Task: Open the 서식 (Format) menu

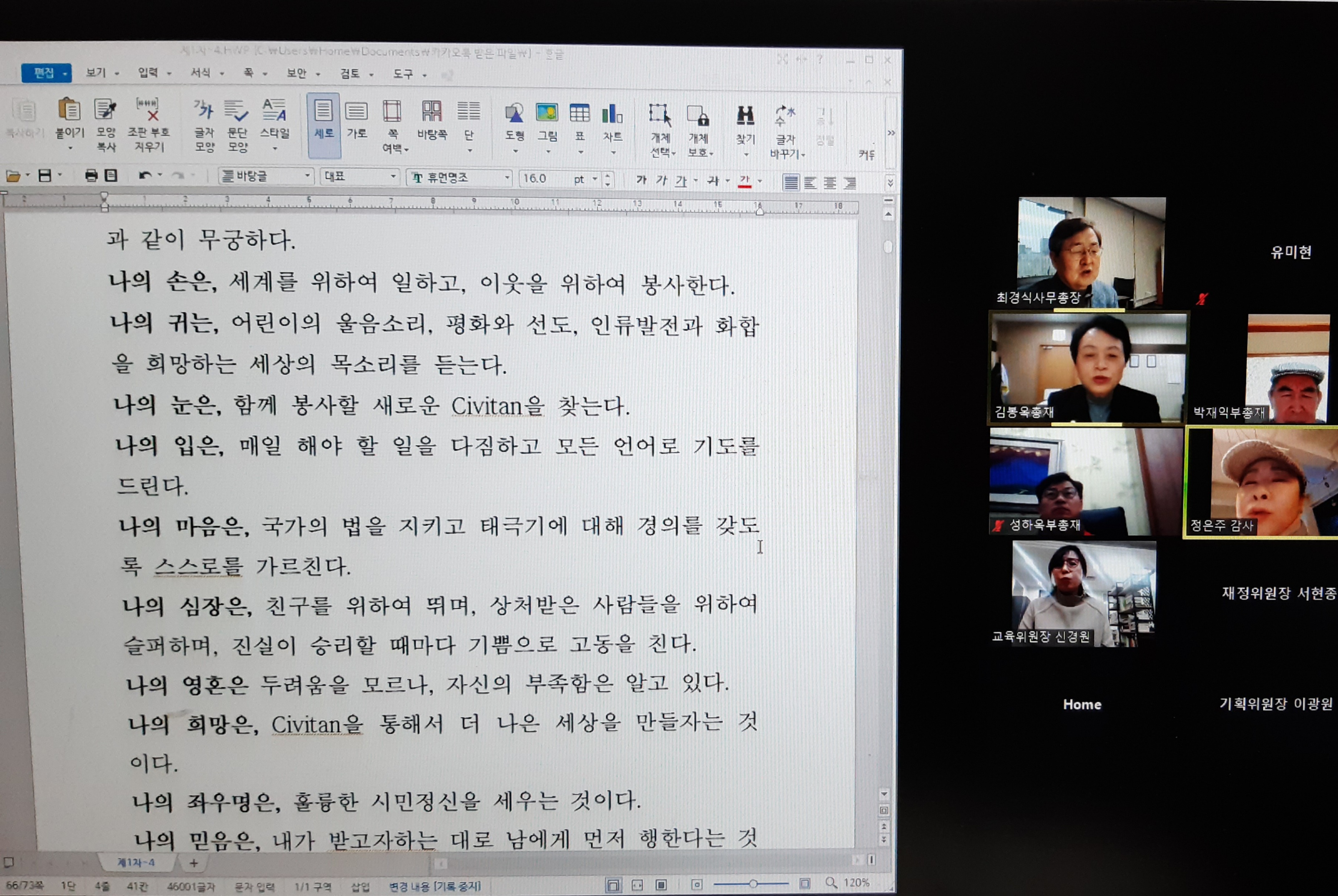Action: (206, 73)
